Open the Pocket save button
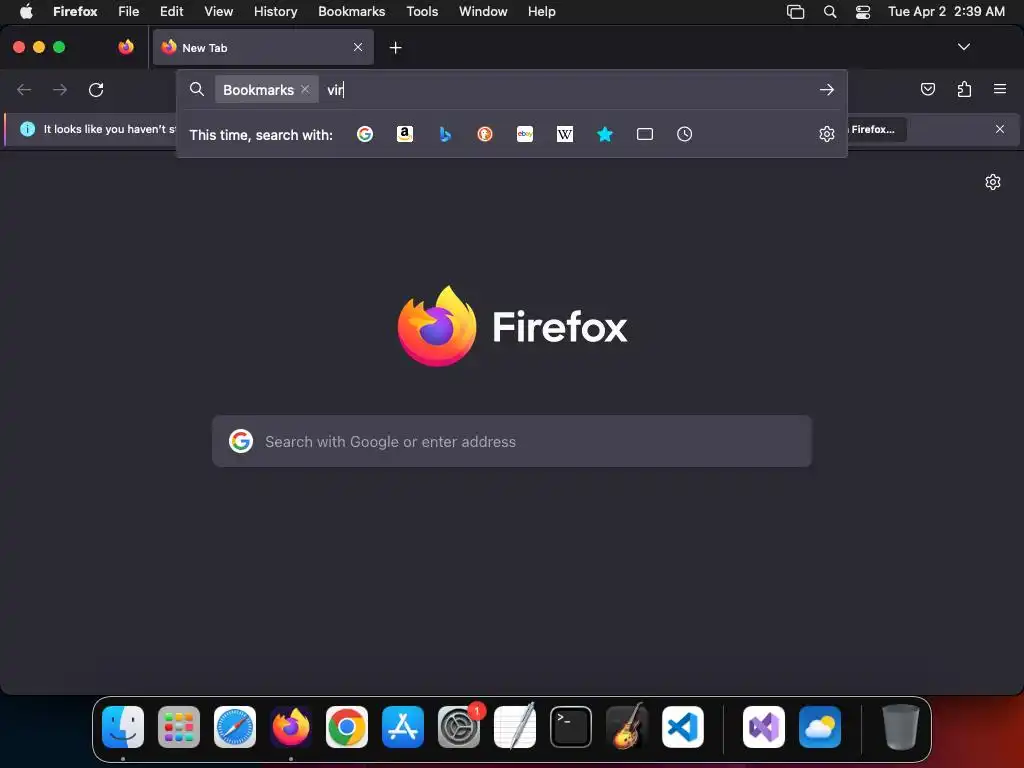The image size is (1024, 768). (x=927, y=89)
